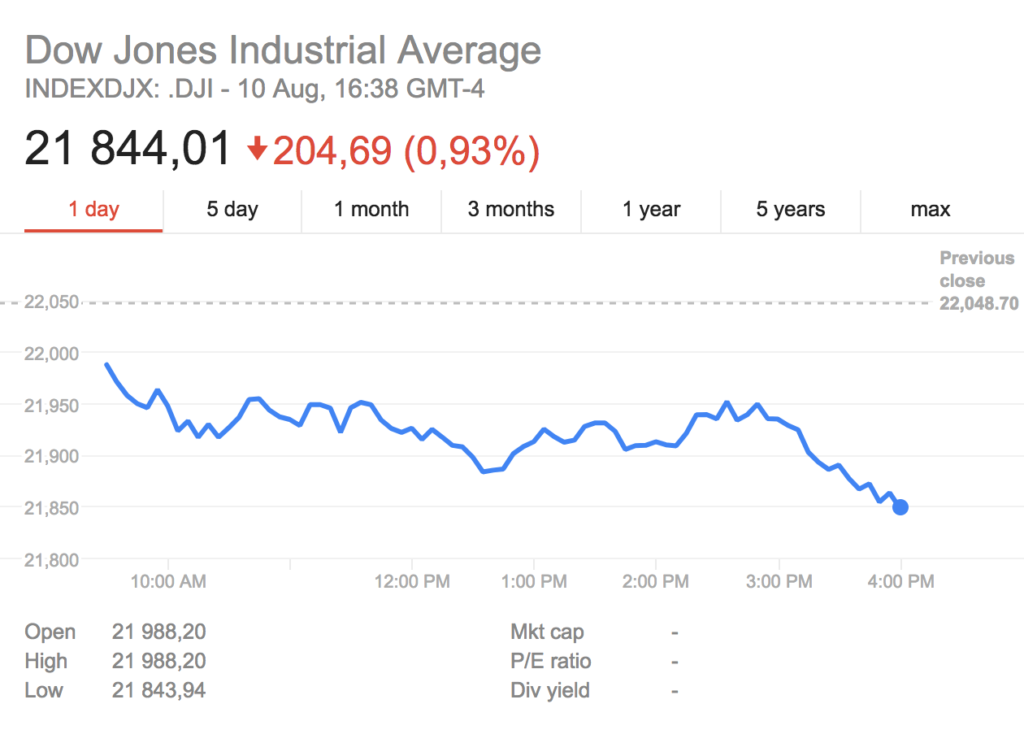Click the 3:00 PM time marker
The image size is (1024, 743).
coord(779,580)
